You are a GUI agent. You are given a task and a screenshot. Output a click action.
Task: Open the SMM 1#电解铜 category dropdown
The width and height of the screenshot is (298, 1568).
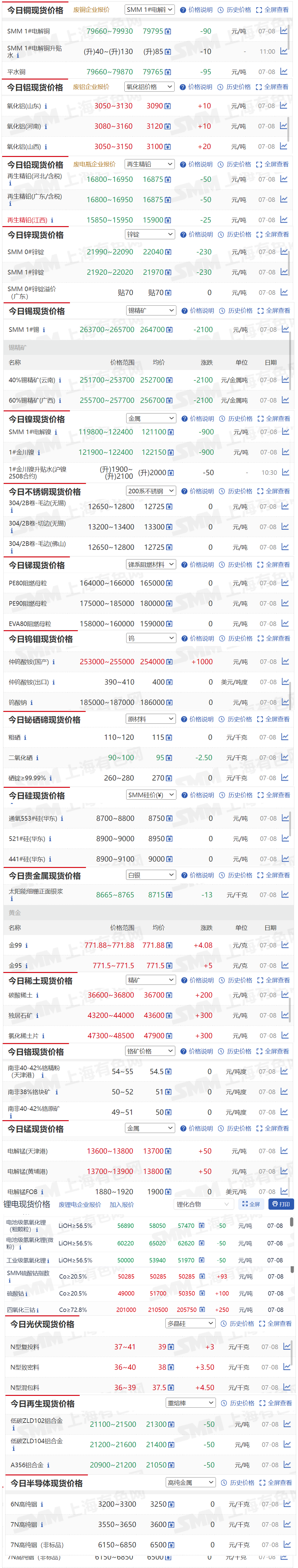tap(149, 10)
